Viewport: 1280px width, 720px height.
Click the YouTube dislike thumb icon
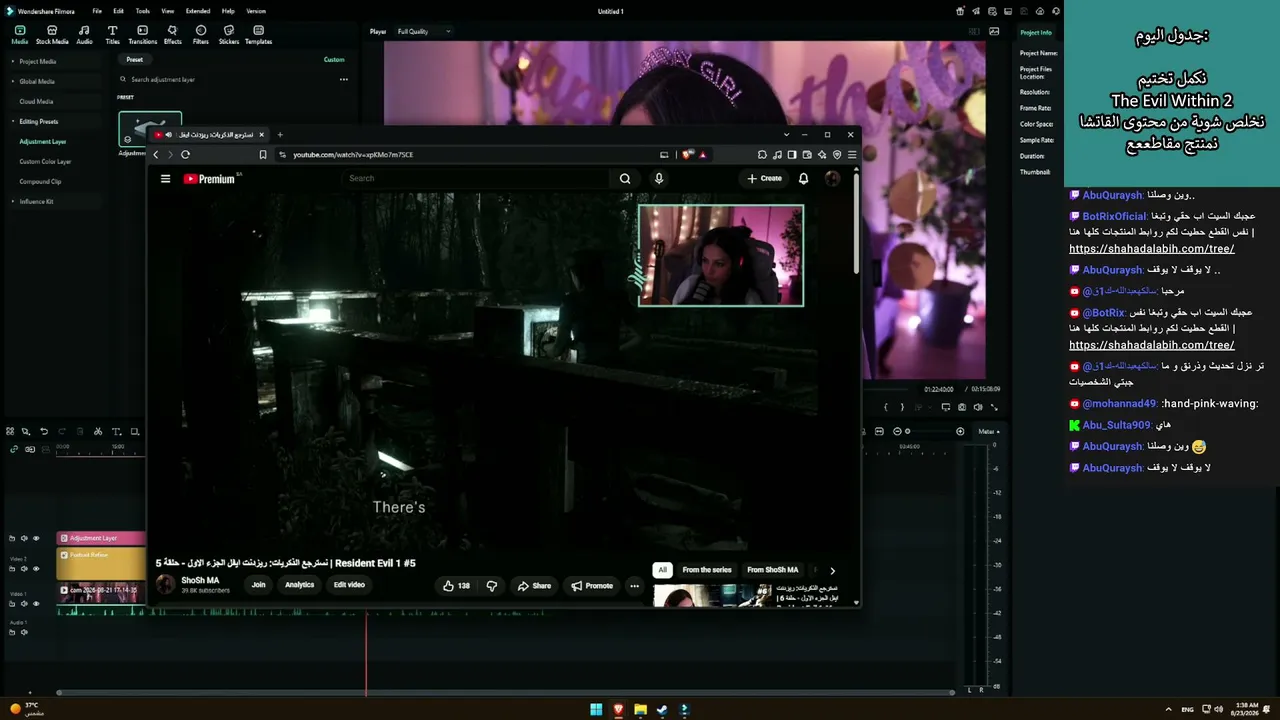[x=491, y=586]
